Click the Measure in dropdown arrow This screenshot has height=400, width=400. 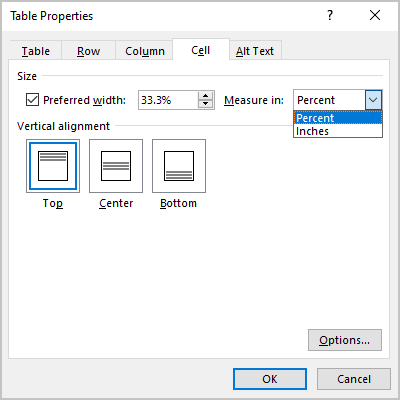pyautogui.click(x=373, y=100)
